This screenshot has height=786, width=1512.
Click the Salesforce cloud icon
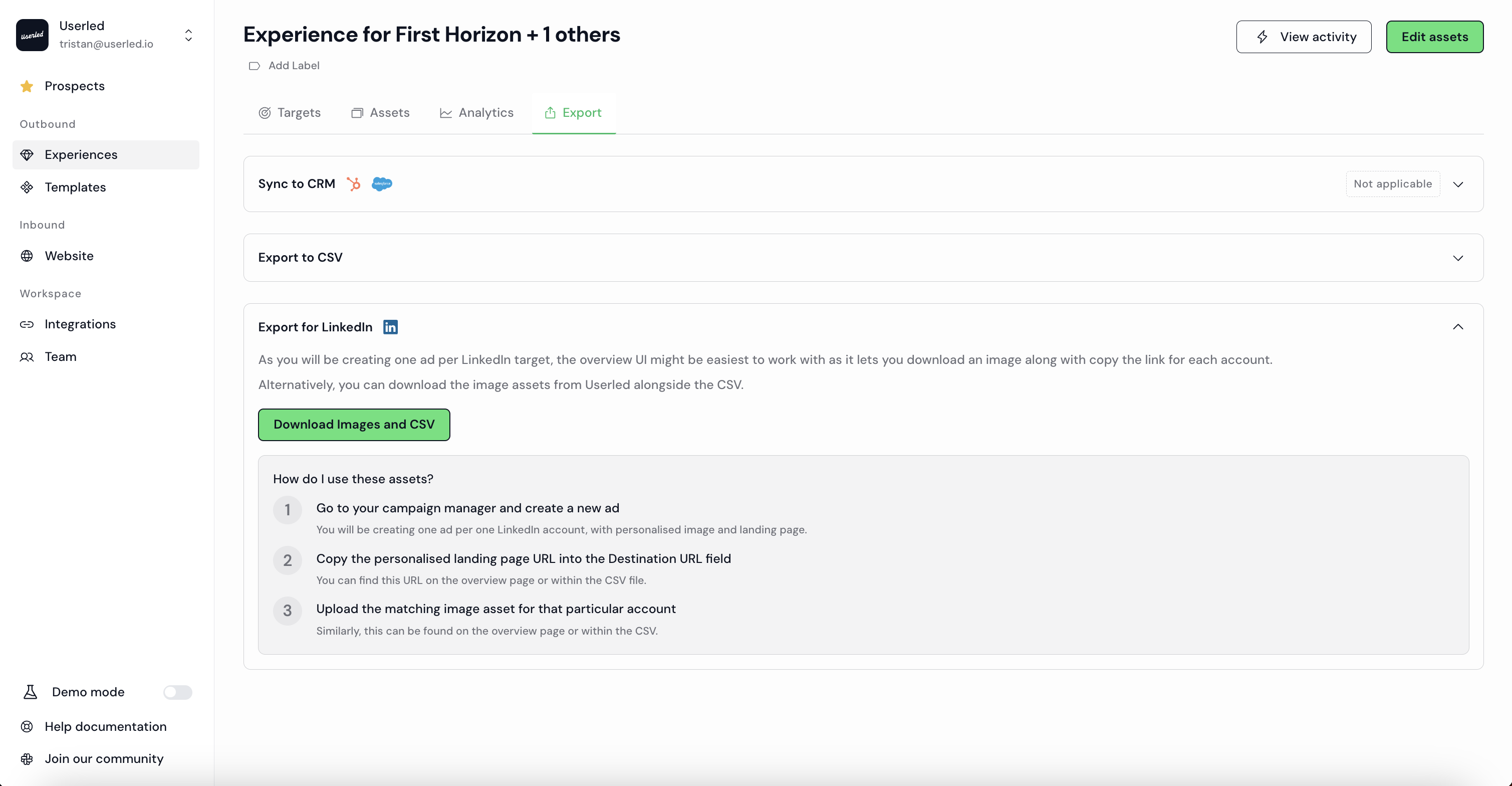(x=382, y=184)
